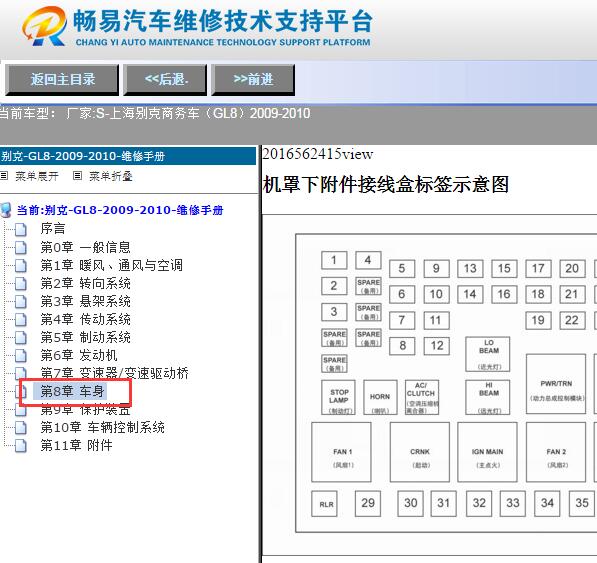Open 第0章 一般信息
The image size is (597, 563).
click(x=86, y=247)
